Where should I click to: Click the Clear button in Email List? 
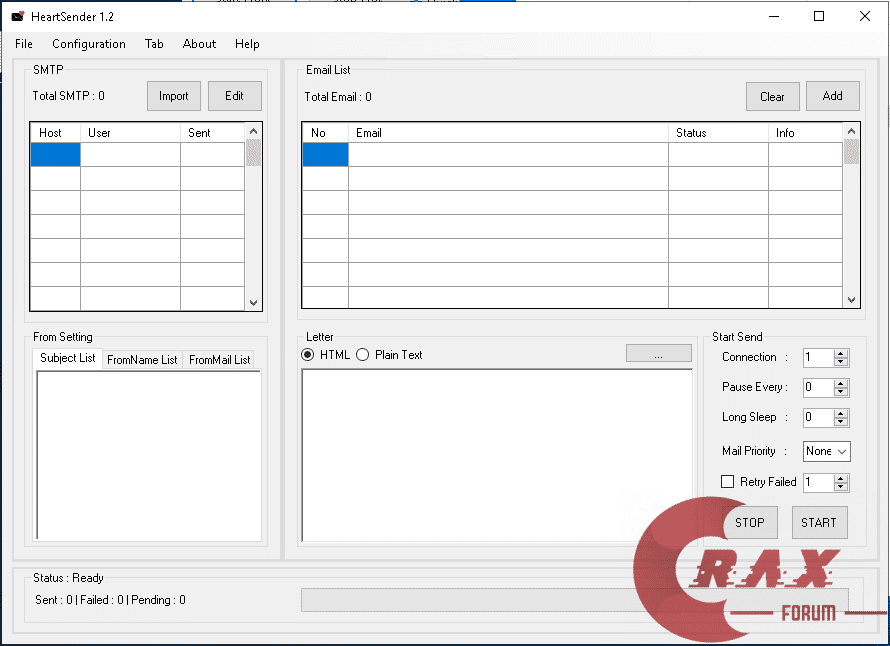772,97
